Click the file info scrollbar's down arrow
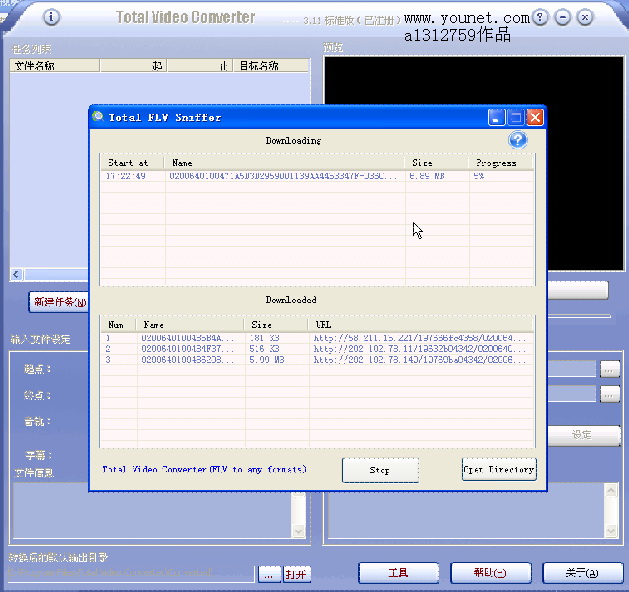Viewport: 629px width, 592px height. (298, 531)
